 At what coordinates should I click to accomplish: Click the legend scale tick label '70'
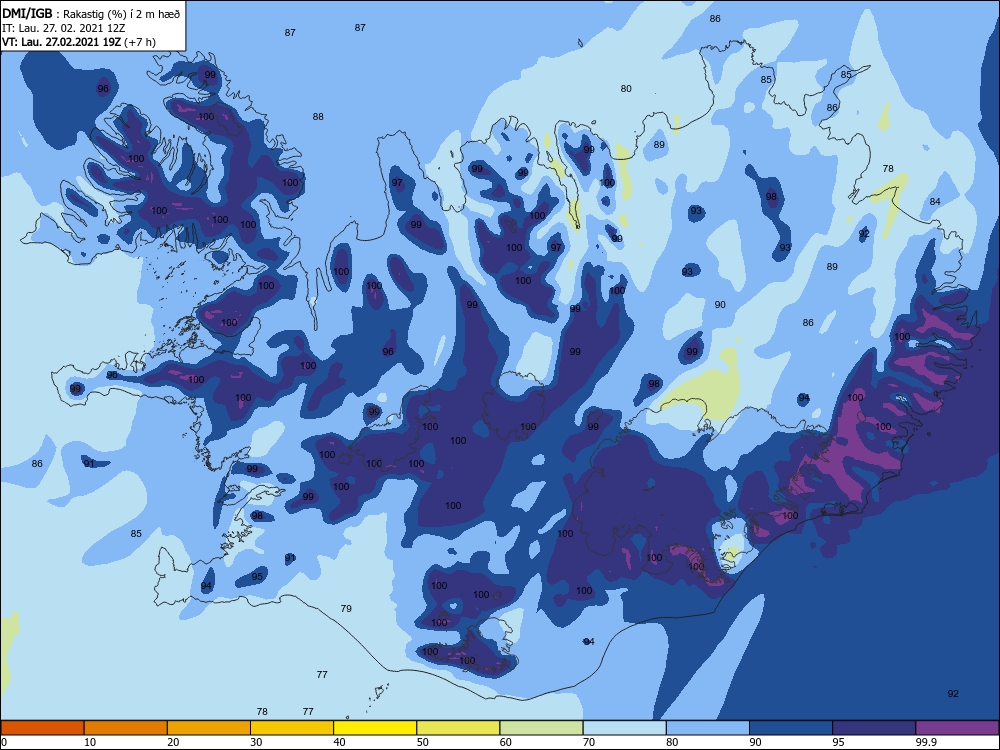click(x=589, y=742)
